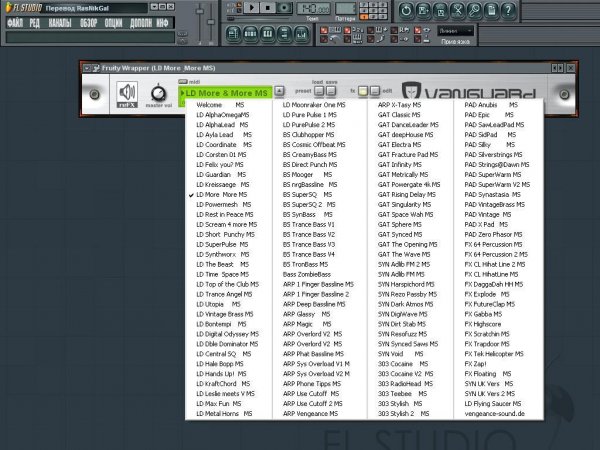Click the main volume slider in top panel
Viewport: 600px width, 450px height.
tap(199, 23)
